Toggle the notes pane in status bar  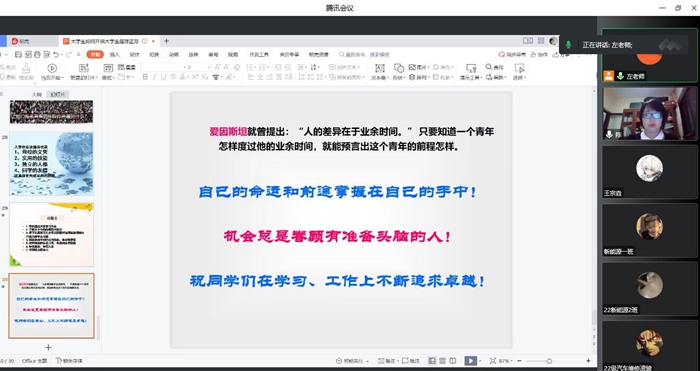coord(386,361)
